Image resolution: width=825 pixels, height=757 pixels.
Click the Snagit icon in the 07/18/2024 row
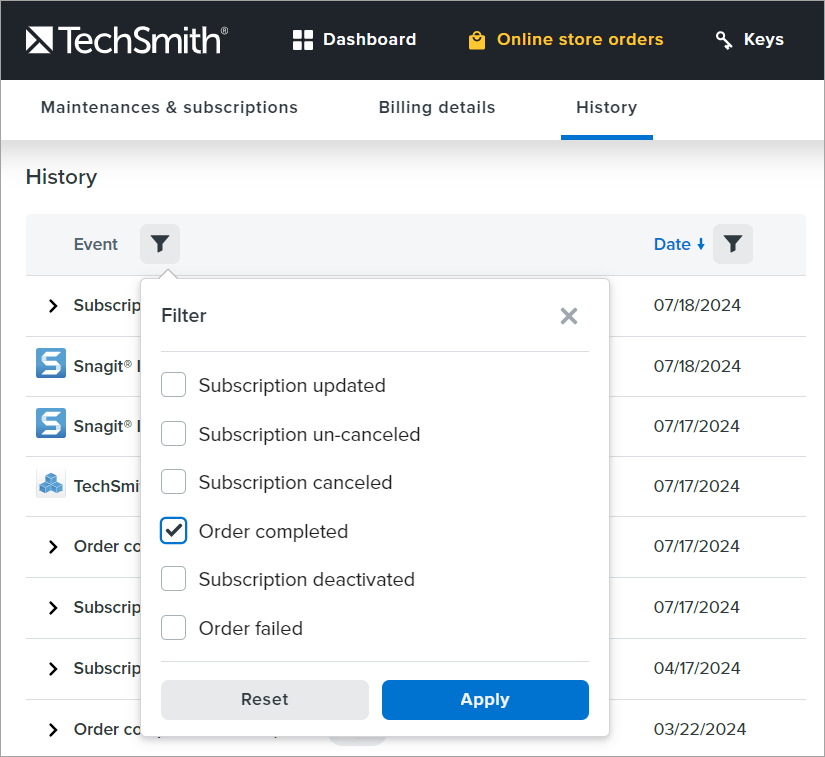51,365
